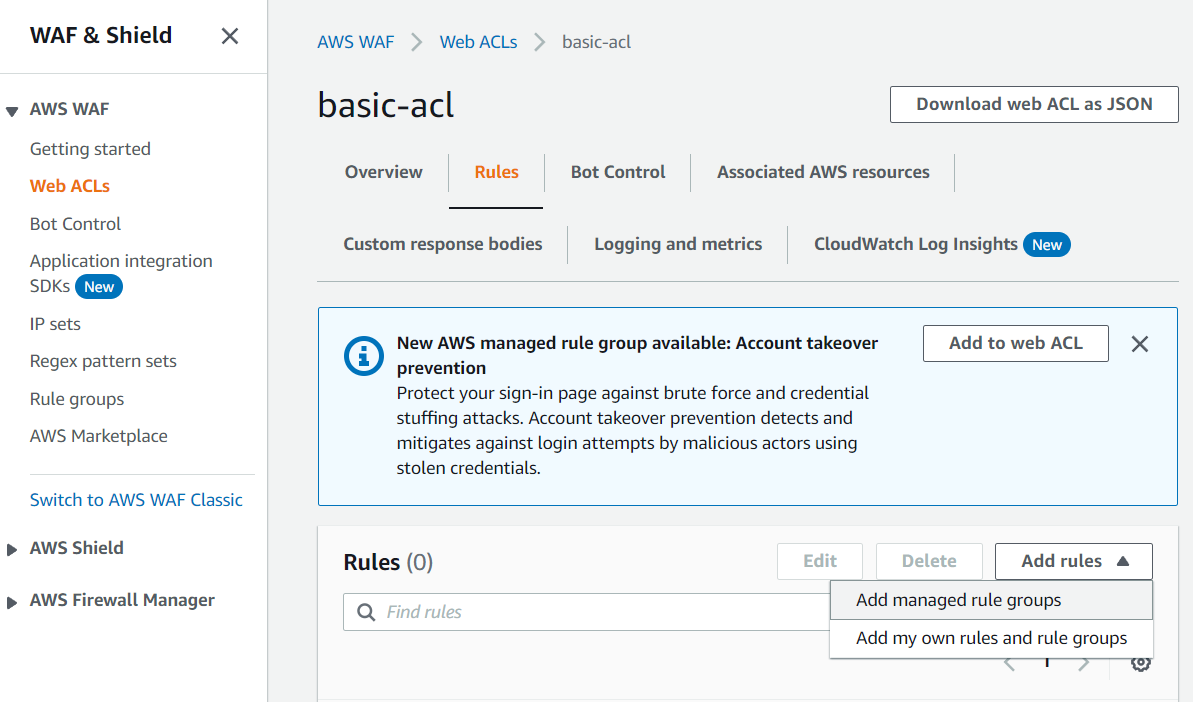The image size is (1193, 702).
Task: Toggle the Add rules dropdown
Action: [1073, 561]
